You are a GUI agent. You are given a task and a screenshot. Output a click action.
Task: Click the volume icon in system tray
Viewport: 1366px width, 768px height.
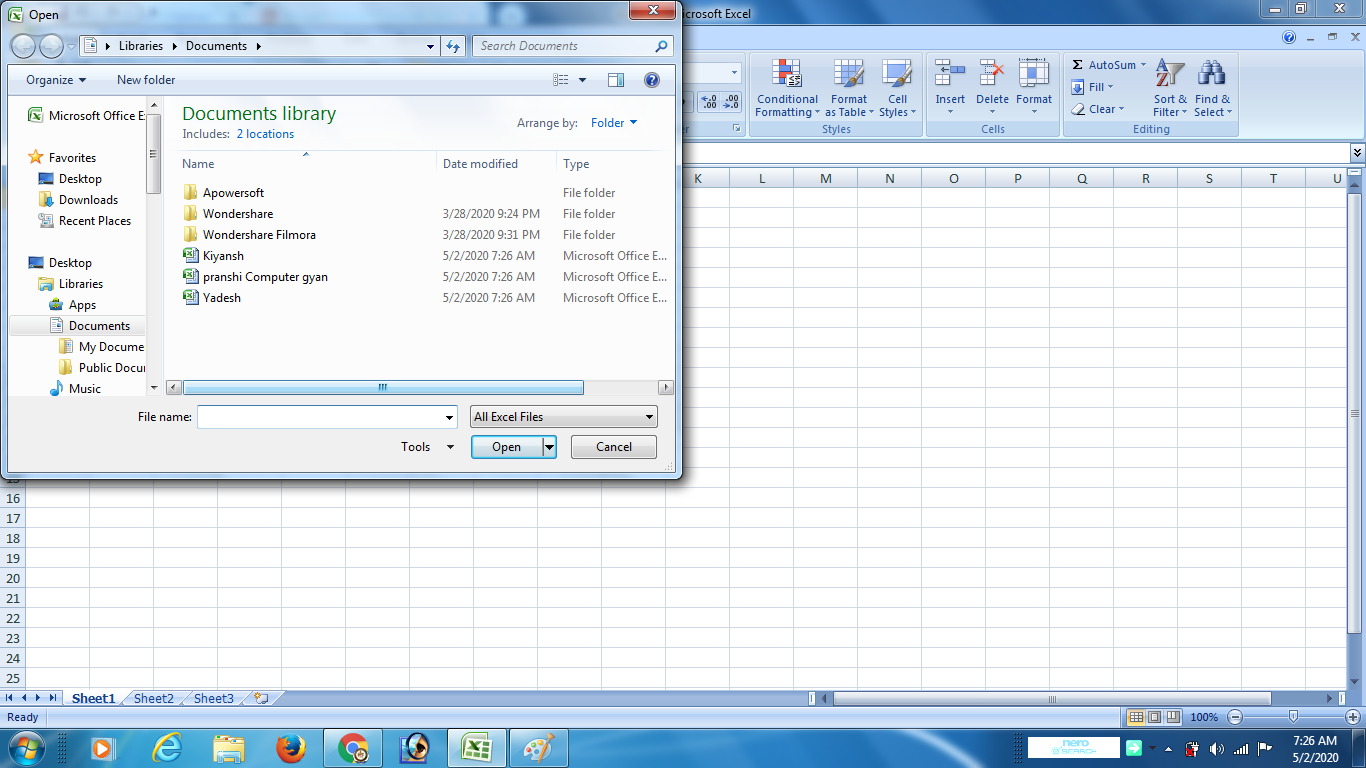click(1217, 748)
